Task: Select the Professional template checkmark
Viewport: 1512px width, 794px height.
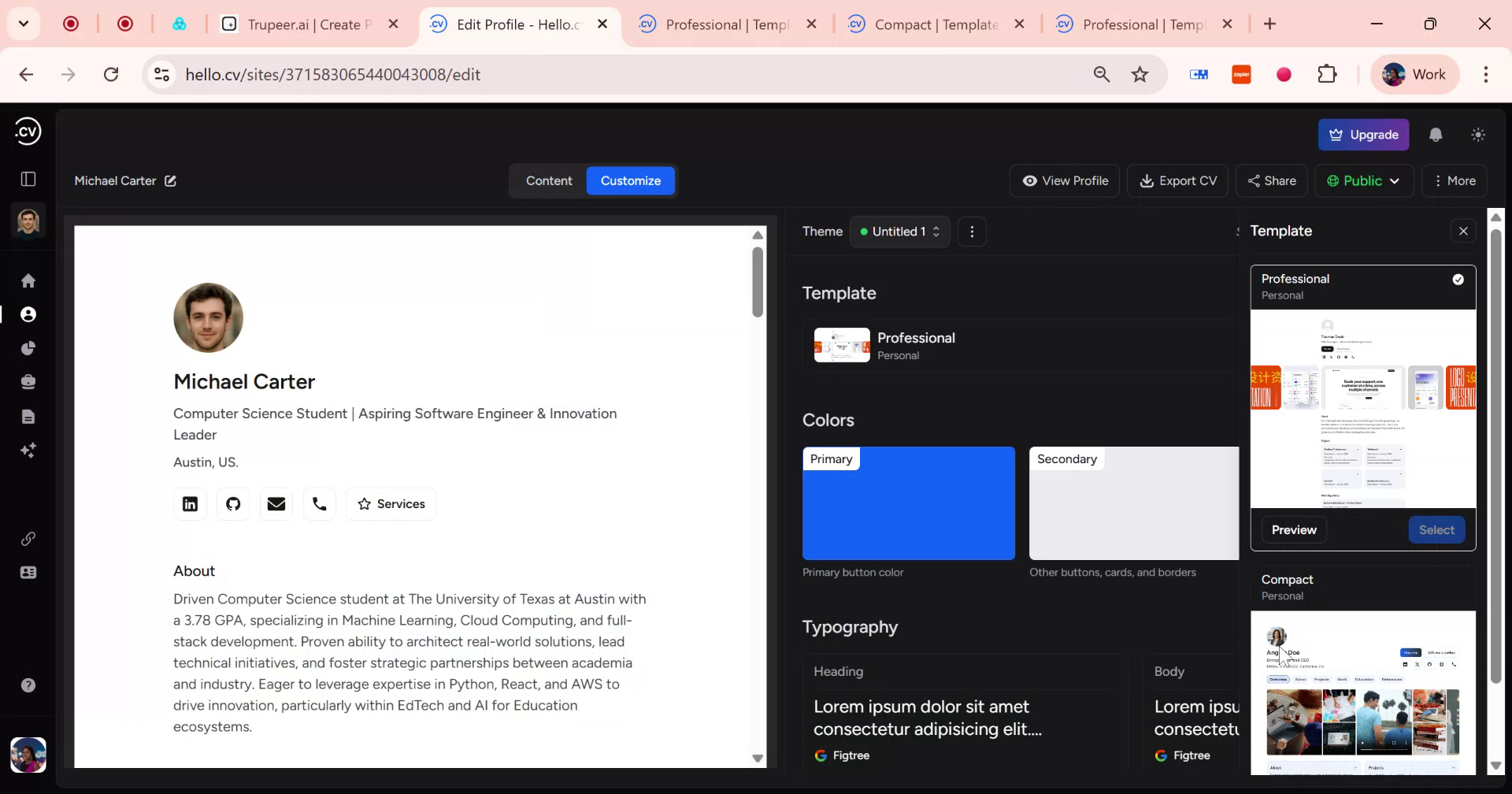Action: tap(1458, 280)
